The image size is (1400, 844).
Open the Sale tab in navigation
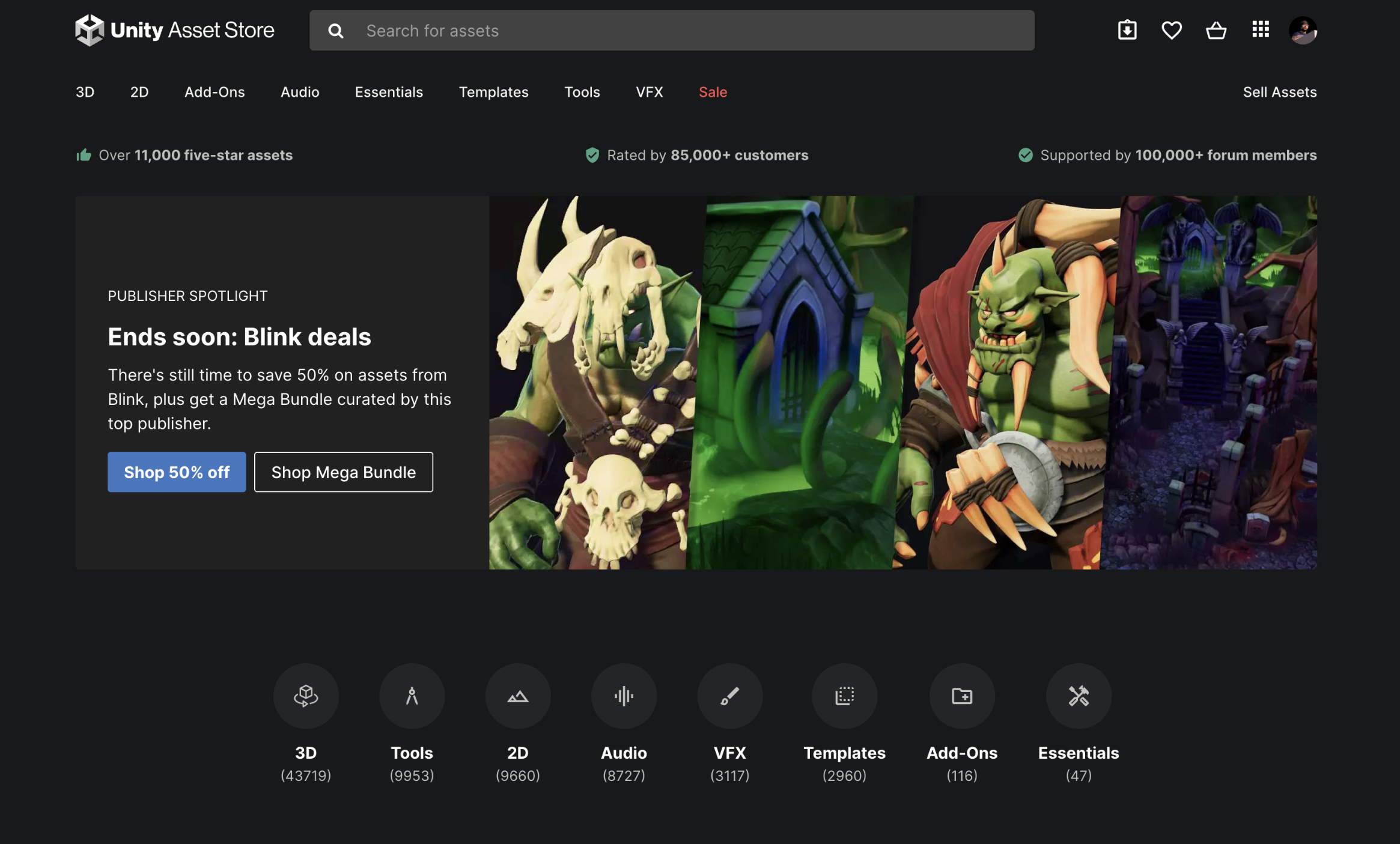(713, 91)
